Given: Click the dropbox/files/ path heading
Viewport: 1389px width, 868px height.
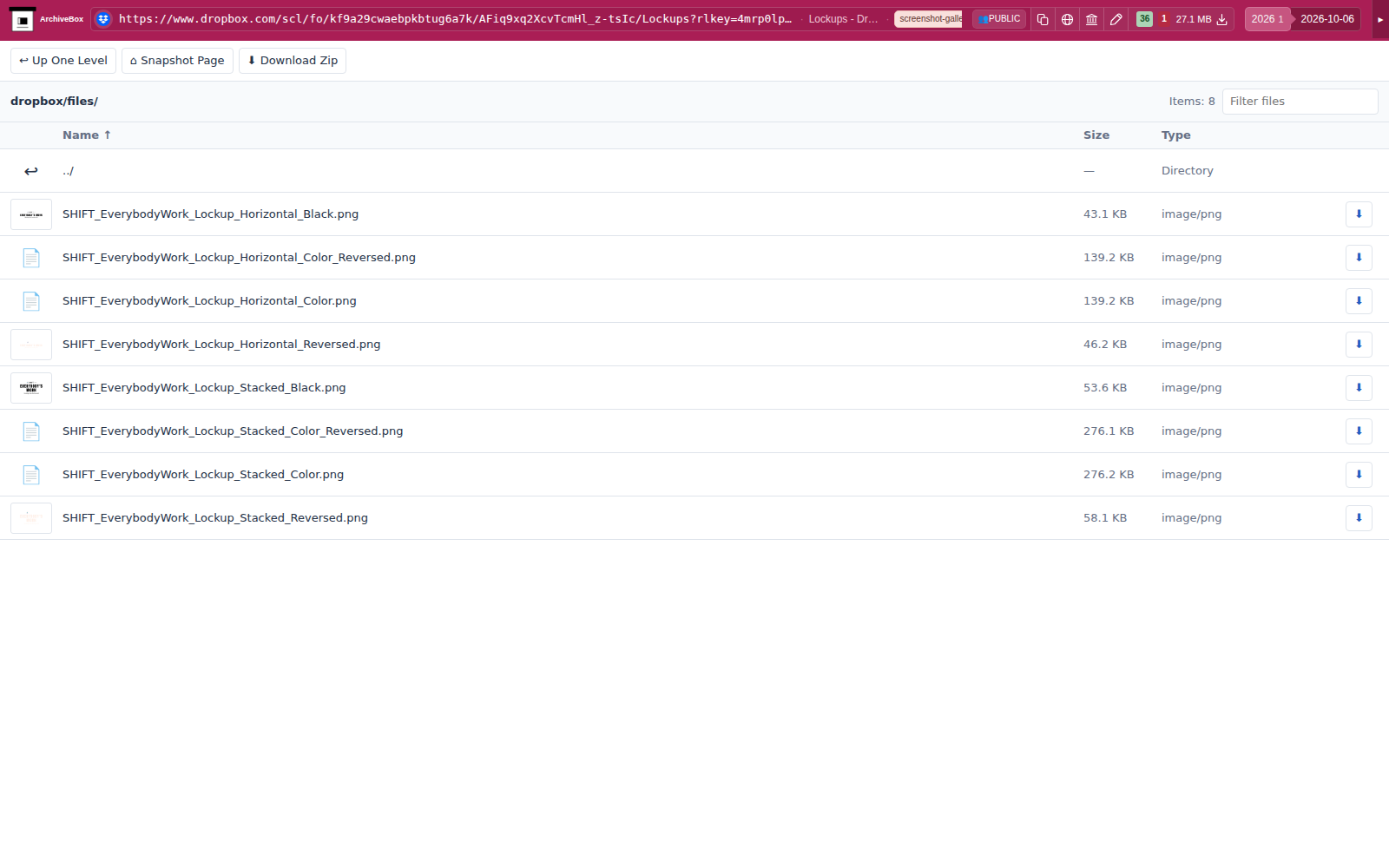Looking at the screenshot, I should pos(54,102).
